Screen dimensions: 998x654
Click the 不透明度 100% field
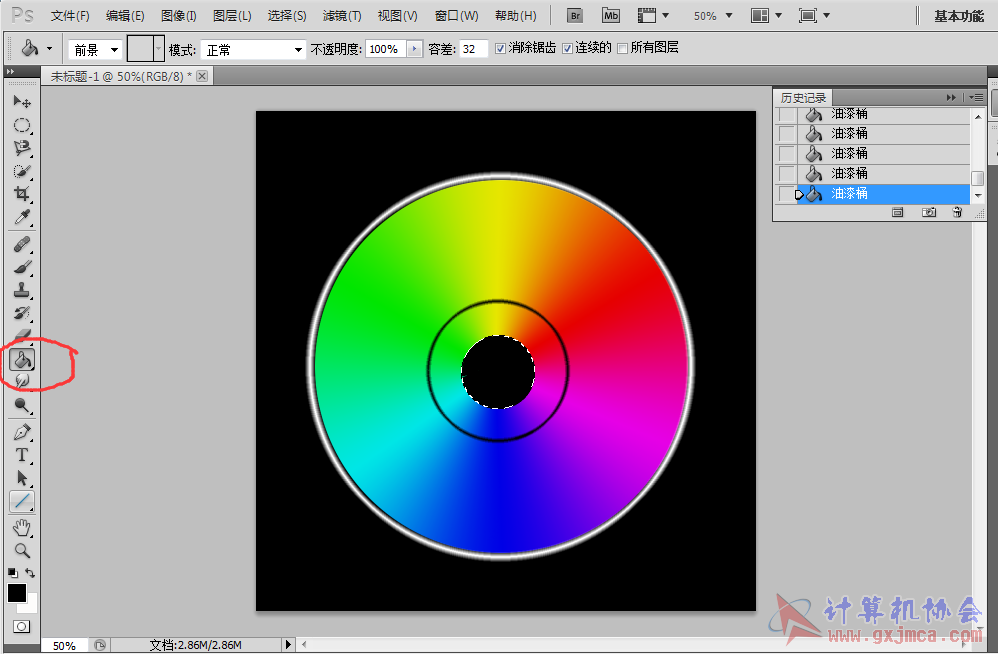coord(386,49)
